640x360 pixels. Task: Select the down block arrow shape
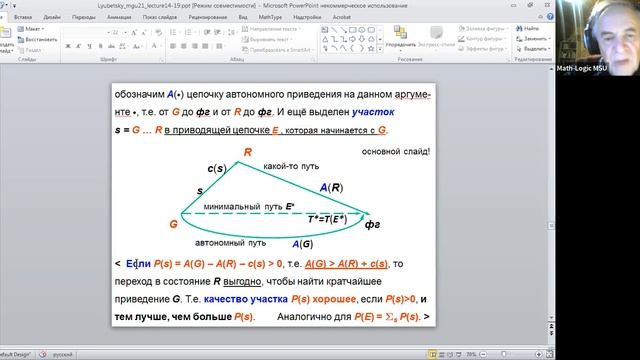pyautogui.click(x=362, y=39)
